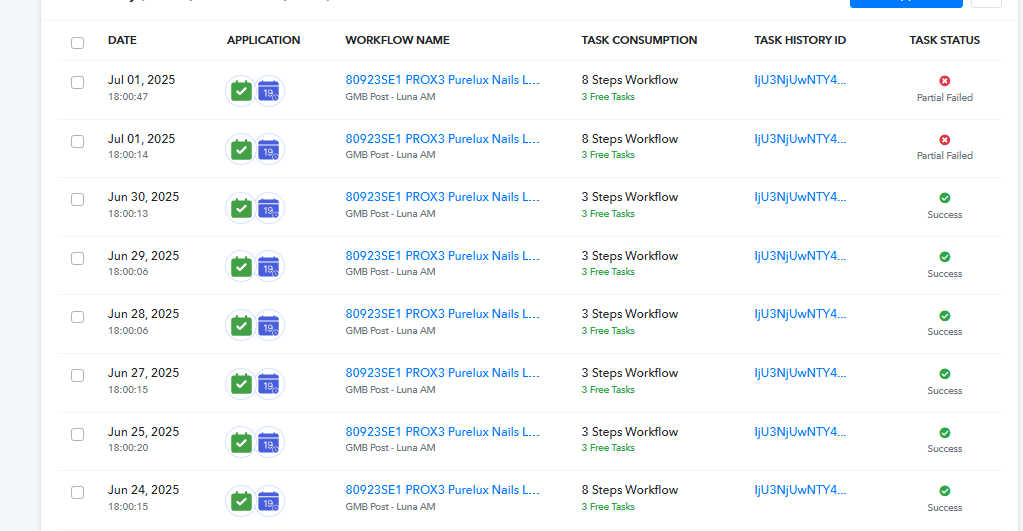Click the DATE column header

(x=122, y=40)
